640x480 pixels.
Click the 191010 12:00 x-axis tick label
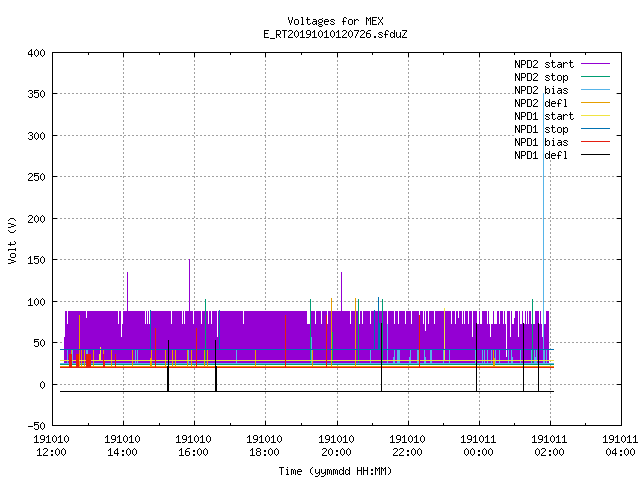coord(51,446)
